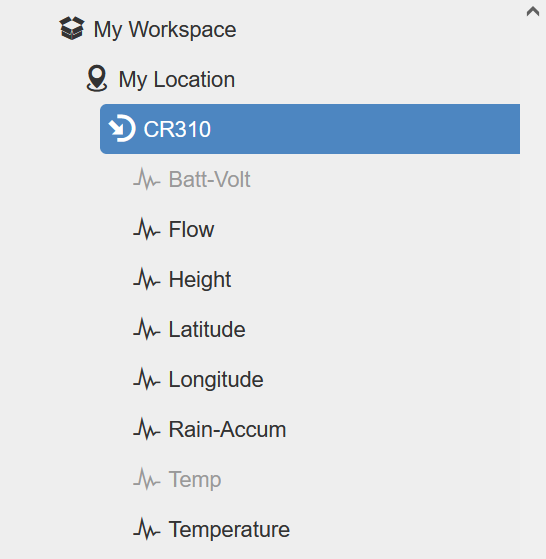Click the waveform icon beside Longitude
Viewport: 546px width, 559px height.
pyautogui.click(x=146, y=379)
